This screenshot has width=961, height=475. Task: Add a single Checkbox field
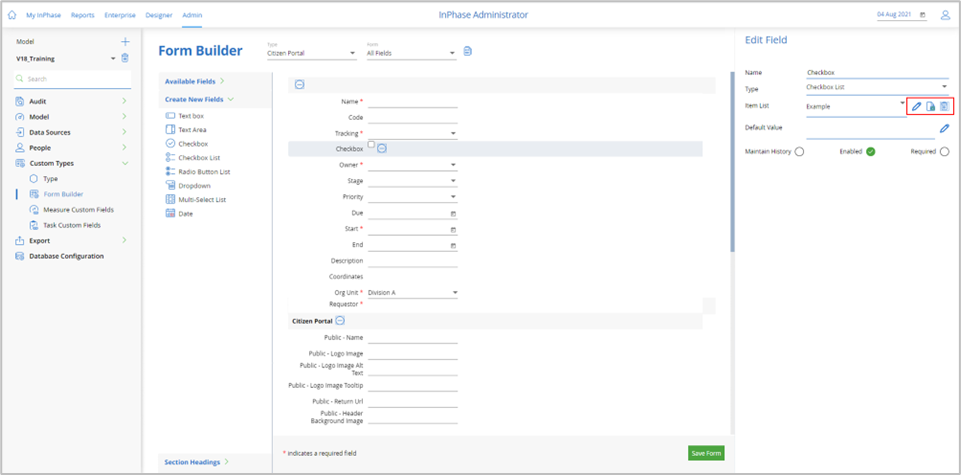[x=187, y=143]
